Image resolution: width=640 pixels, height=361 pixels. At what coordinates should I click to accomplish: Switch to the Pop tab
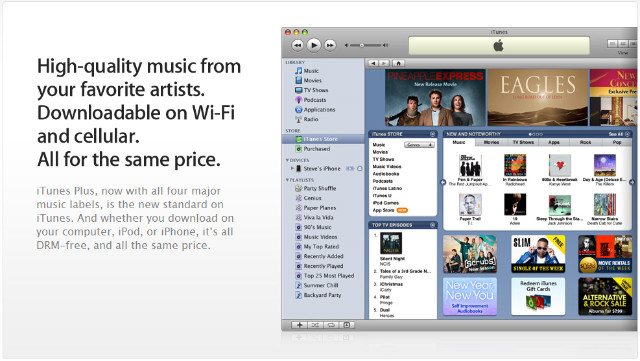click(x=617, y=143)
